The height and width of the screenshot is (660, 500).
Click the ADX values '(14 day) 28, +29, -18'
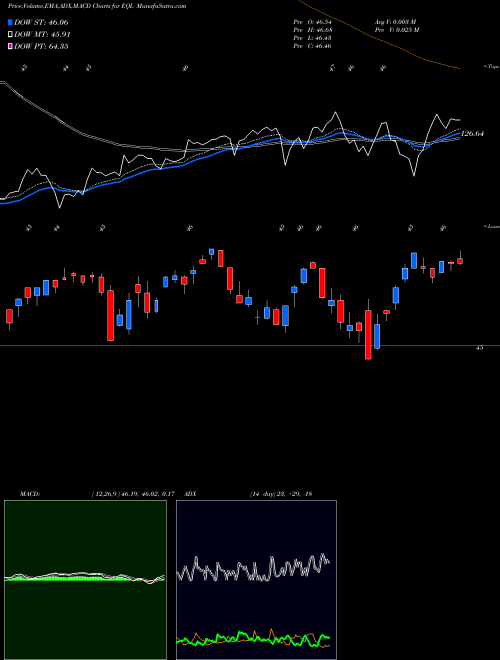click(x=280, y=493)
